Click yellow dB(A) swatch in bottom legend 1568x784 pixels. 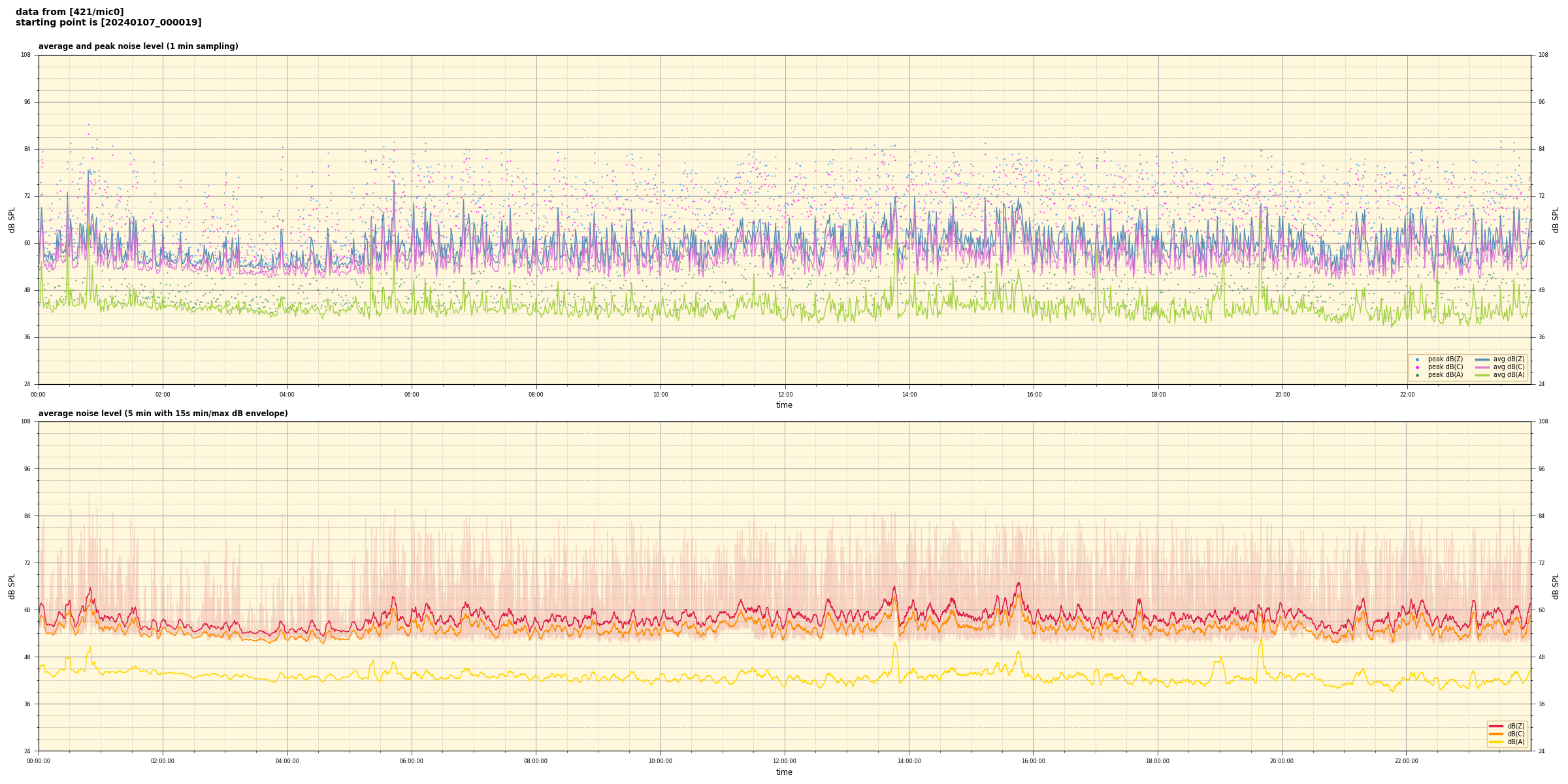click(x=1495, y=742)
